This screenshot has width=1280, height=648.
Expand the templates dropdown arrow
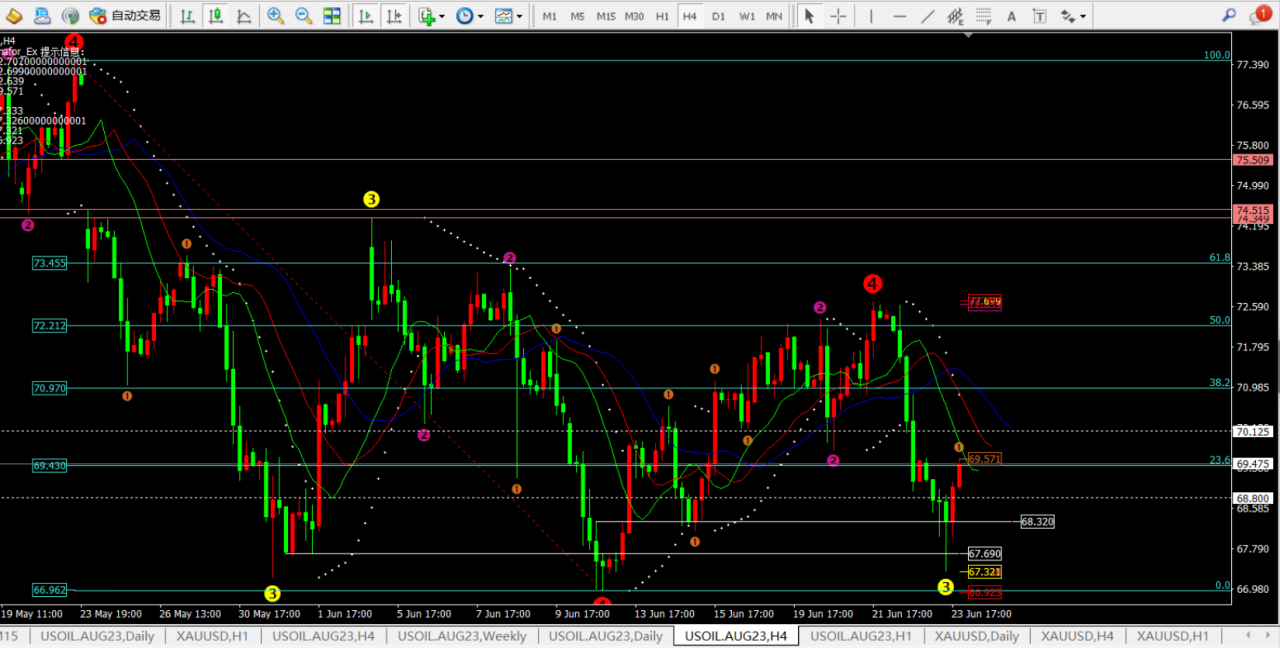tap(520, 16)
